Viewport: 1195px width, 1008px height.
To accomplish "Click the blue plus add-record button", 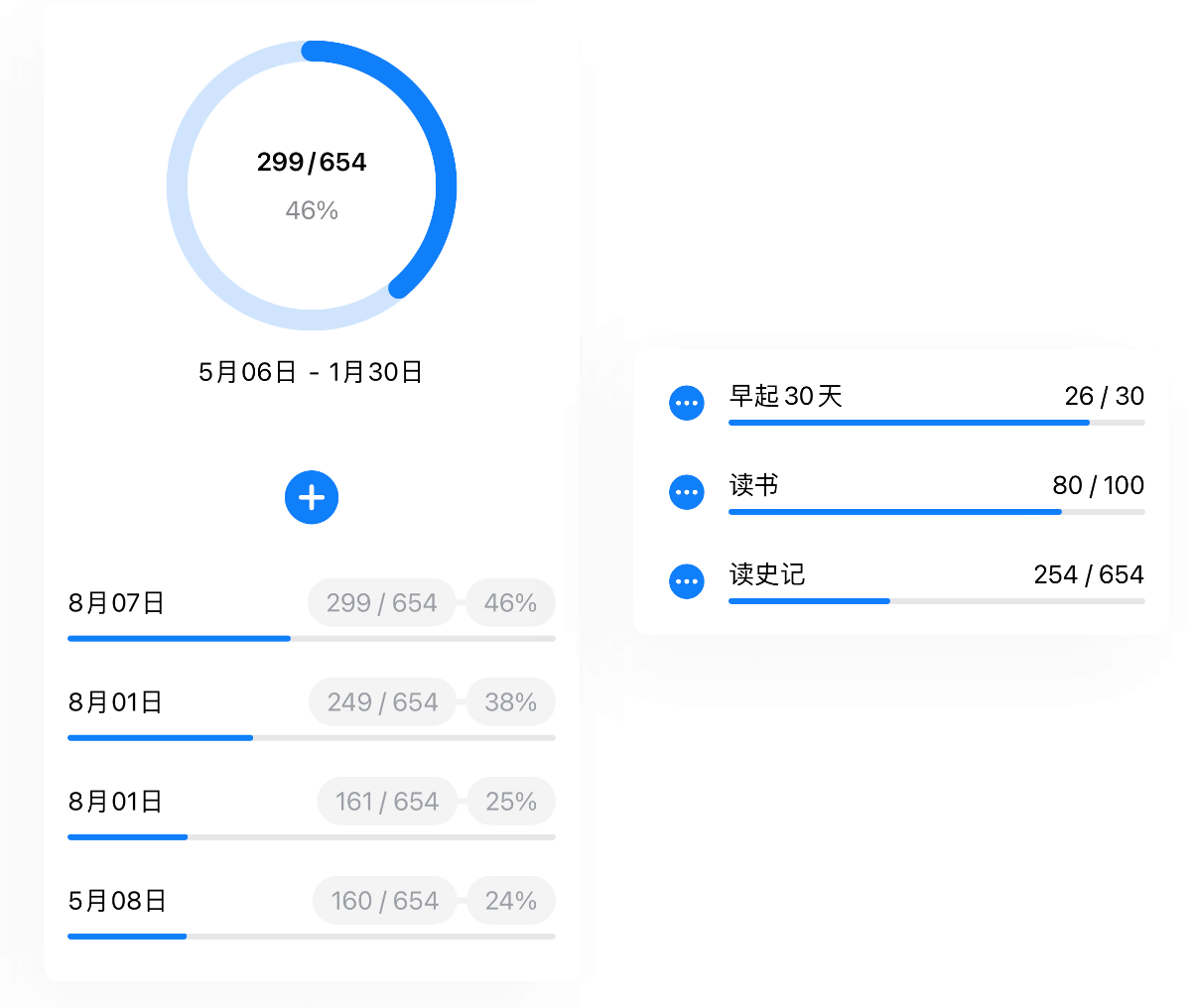I will pyautogui.click(x=312, y=497).
